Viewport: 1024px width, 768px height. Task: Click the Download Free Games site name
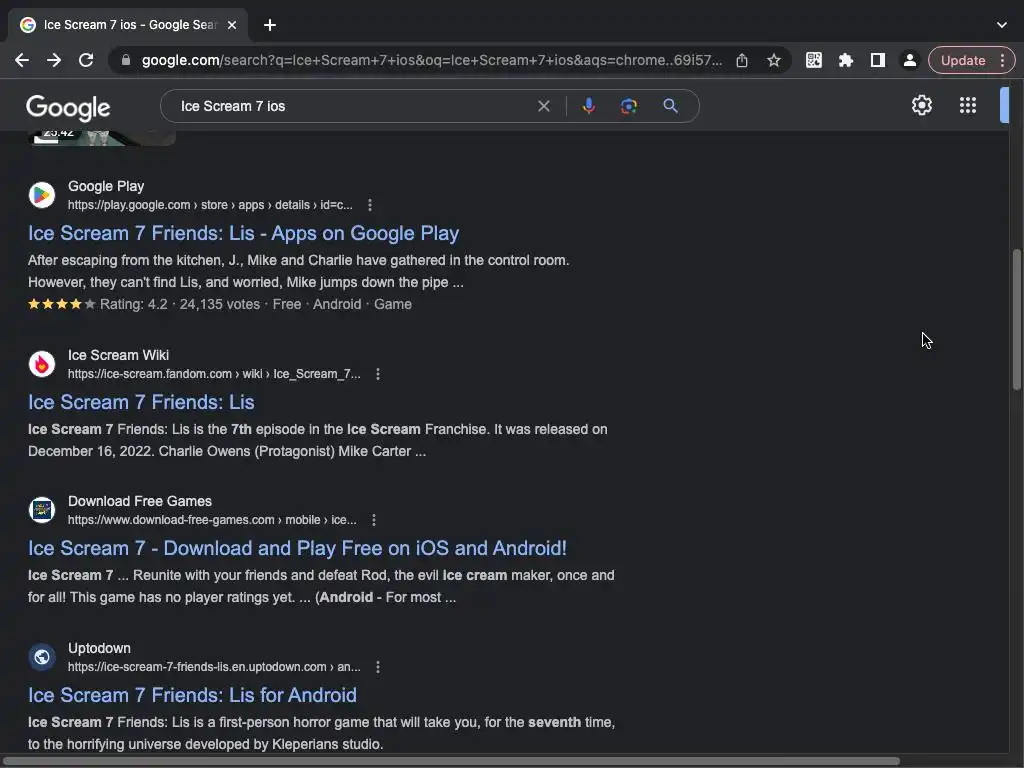click(x=140, y=502)
